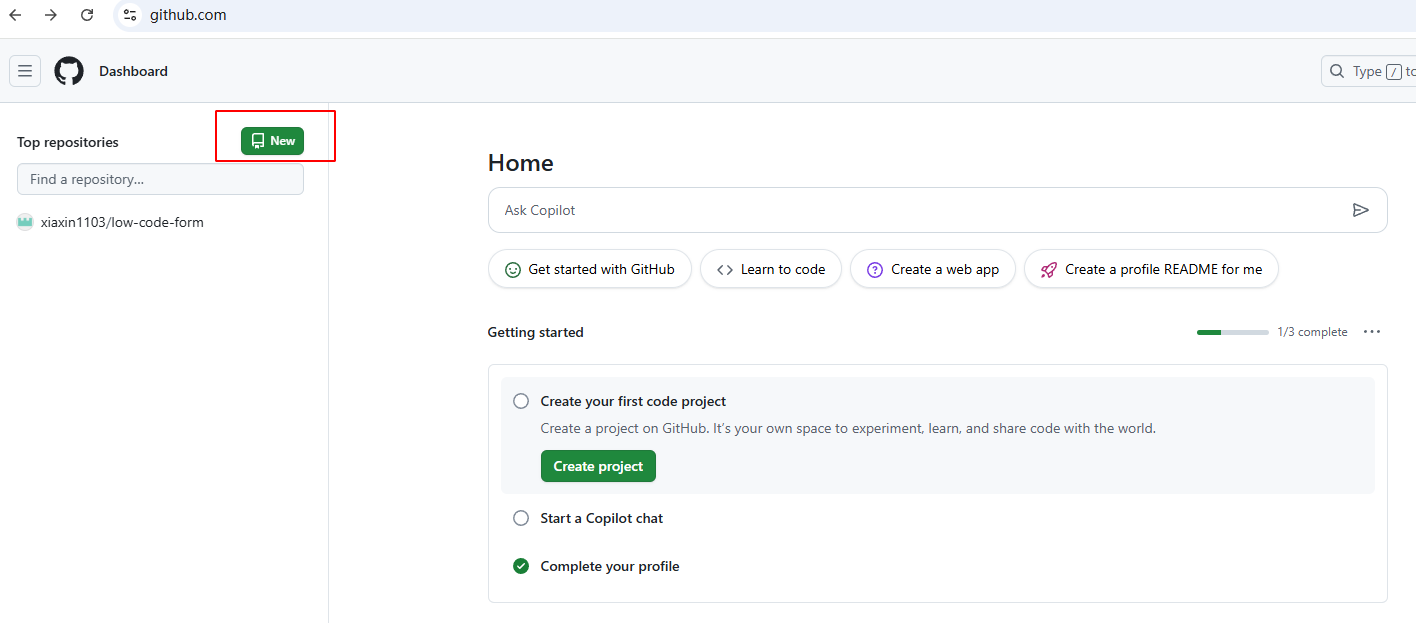1416x623 pixels.
Task: Open Start a Copilot chat step
Action: (602, 518)
